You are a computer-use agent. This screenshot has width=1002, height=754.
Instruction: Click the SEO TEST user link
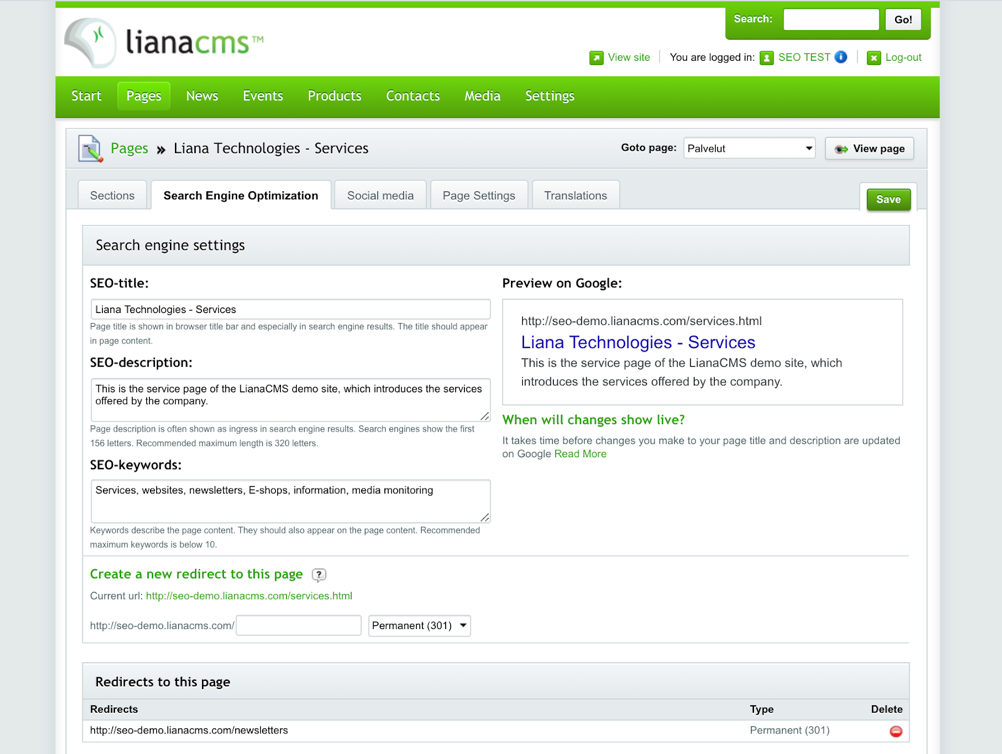[804, 58]
